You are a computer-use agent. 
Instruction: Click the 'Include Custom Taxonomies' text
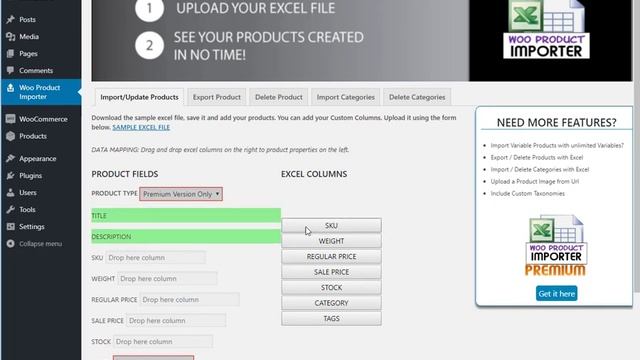[527, 193]
